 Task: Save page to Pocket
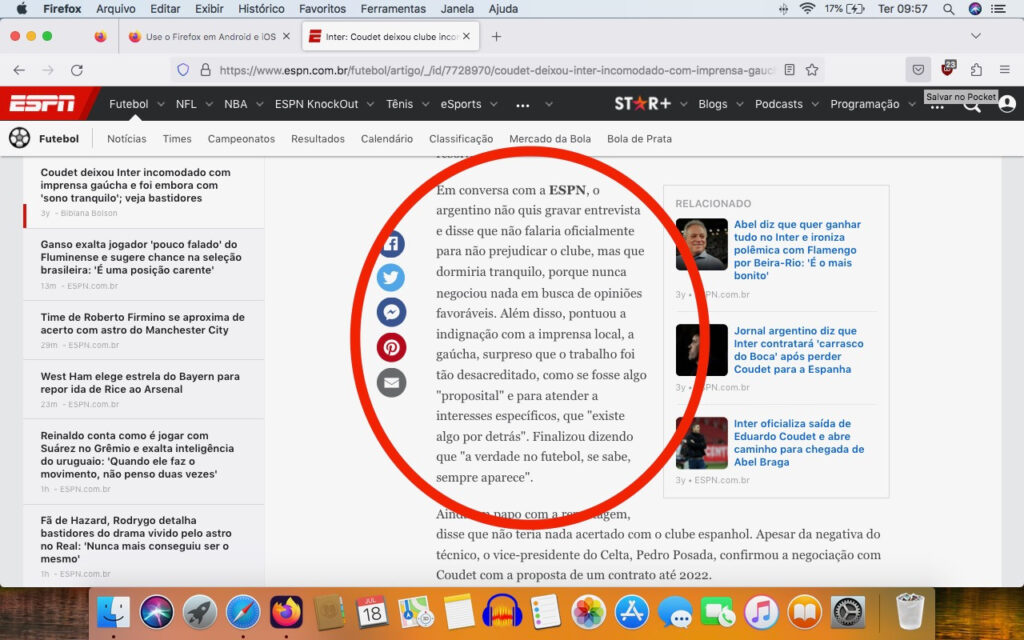[x=918, y=70]
